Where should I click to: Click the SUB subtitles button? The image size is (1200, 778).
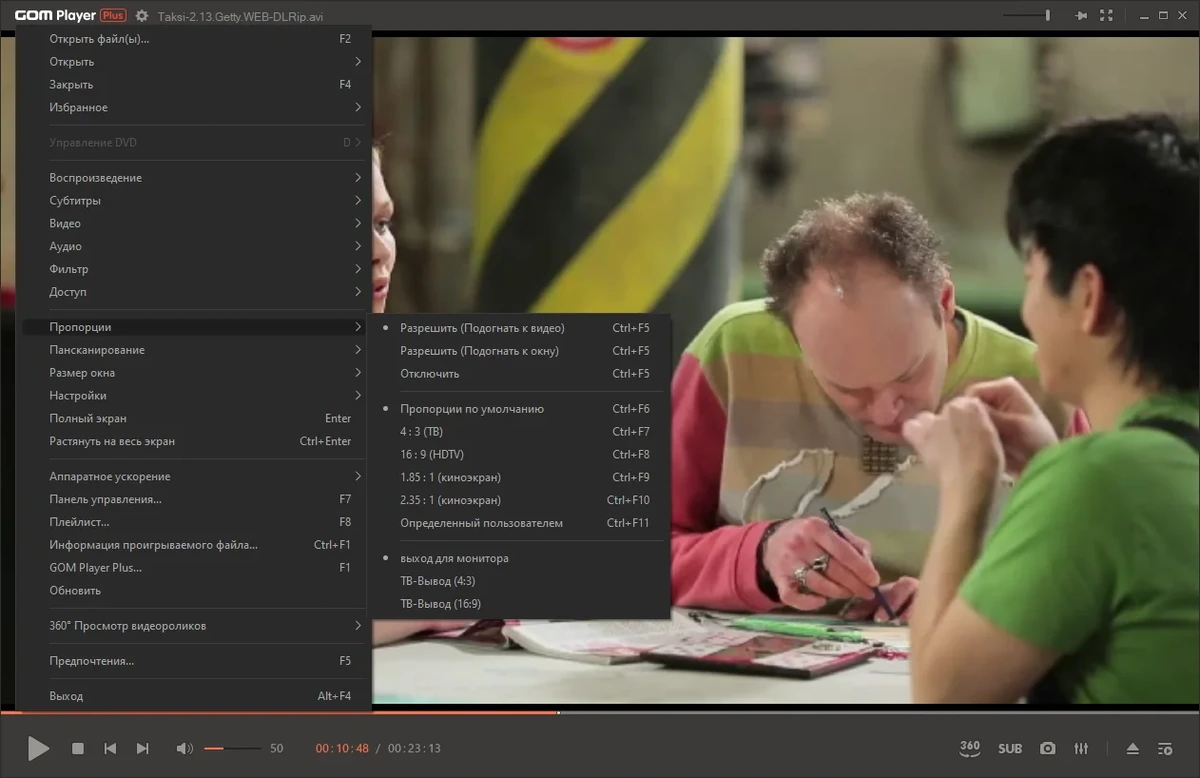1010,748
